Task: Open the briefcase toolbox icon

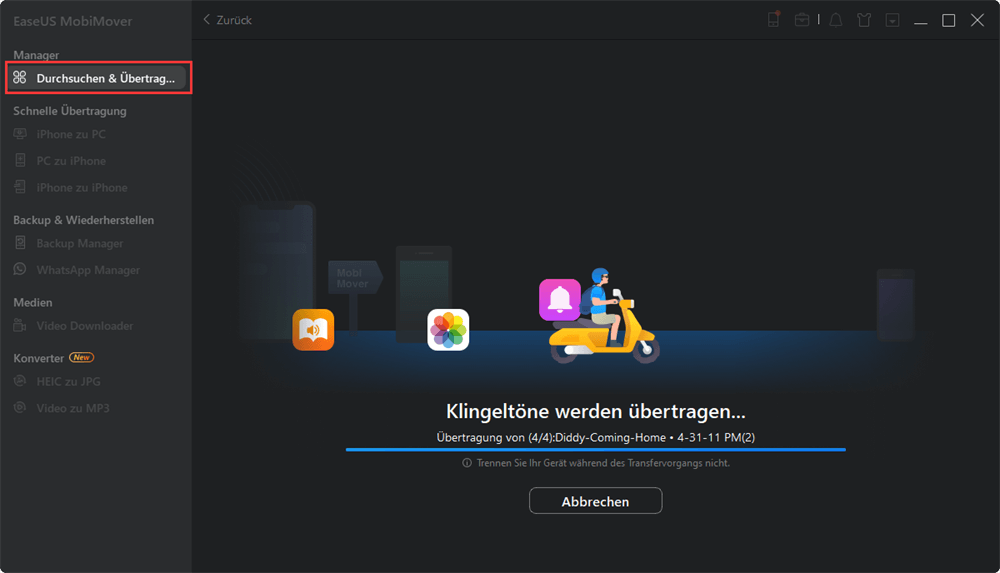Action: coord(802,20)
